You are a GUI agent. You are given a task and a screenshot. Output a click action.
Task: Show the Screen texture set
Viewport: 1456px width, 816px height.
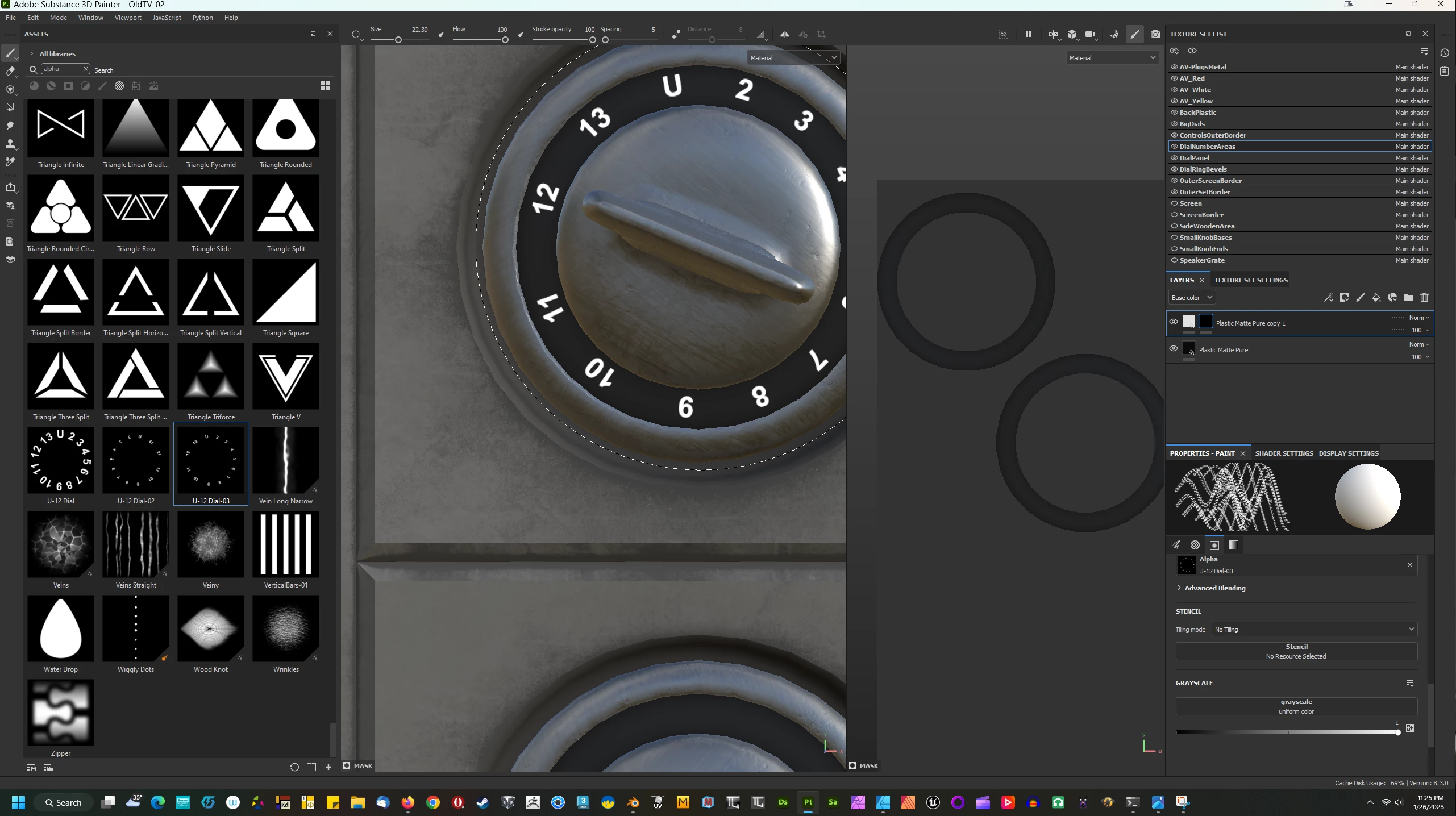point(1174,203)
